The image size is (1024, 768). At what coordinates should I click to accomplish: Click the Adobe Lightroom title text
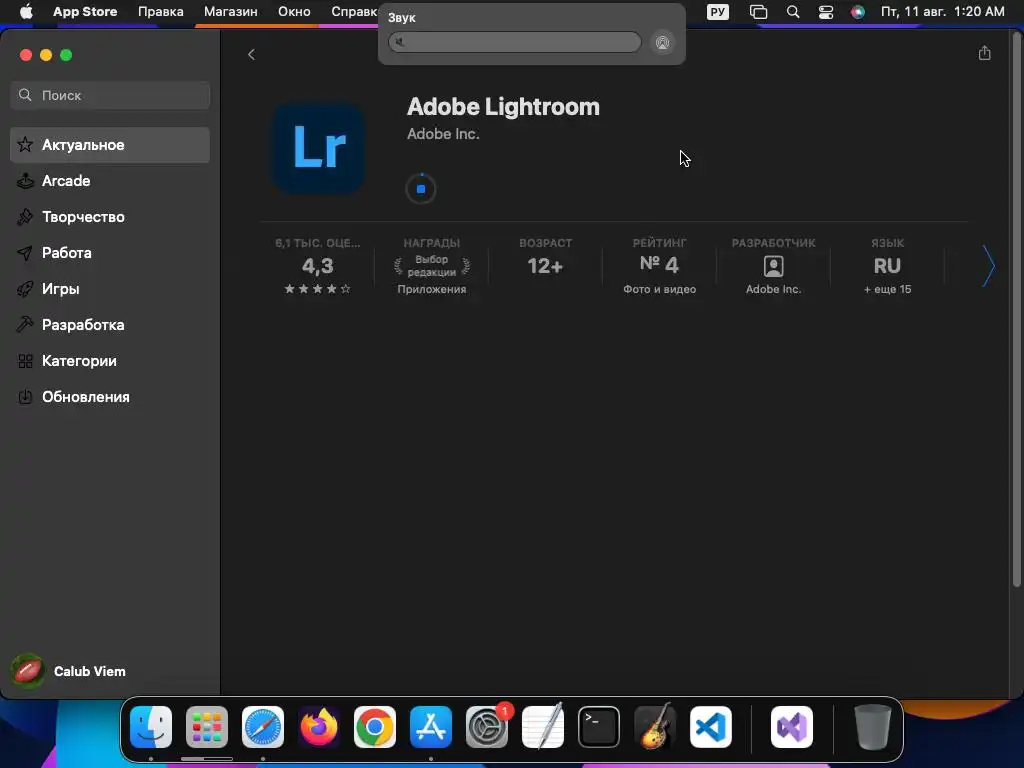[x=503, y=107]
